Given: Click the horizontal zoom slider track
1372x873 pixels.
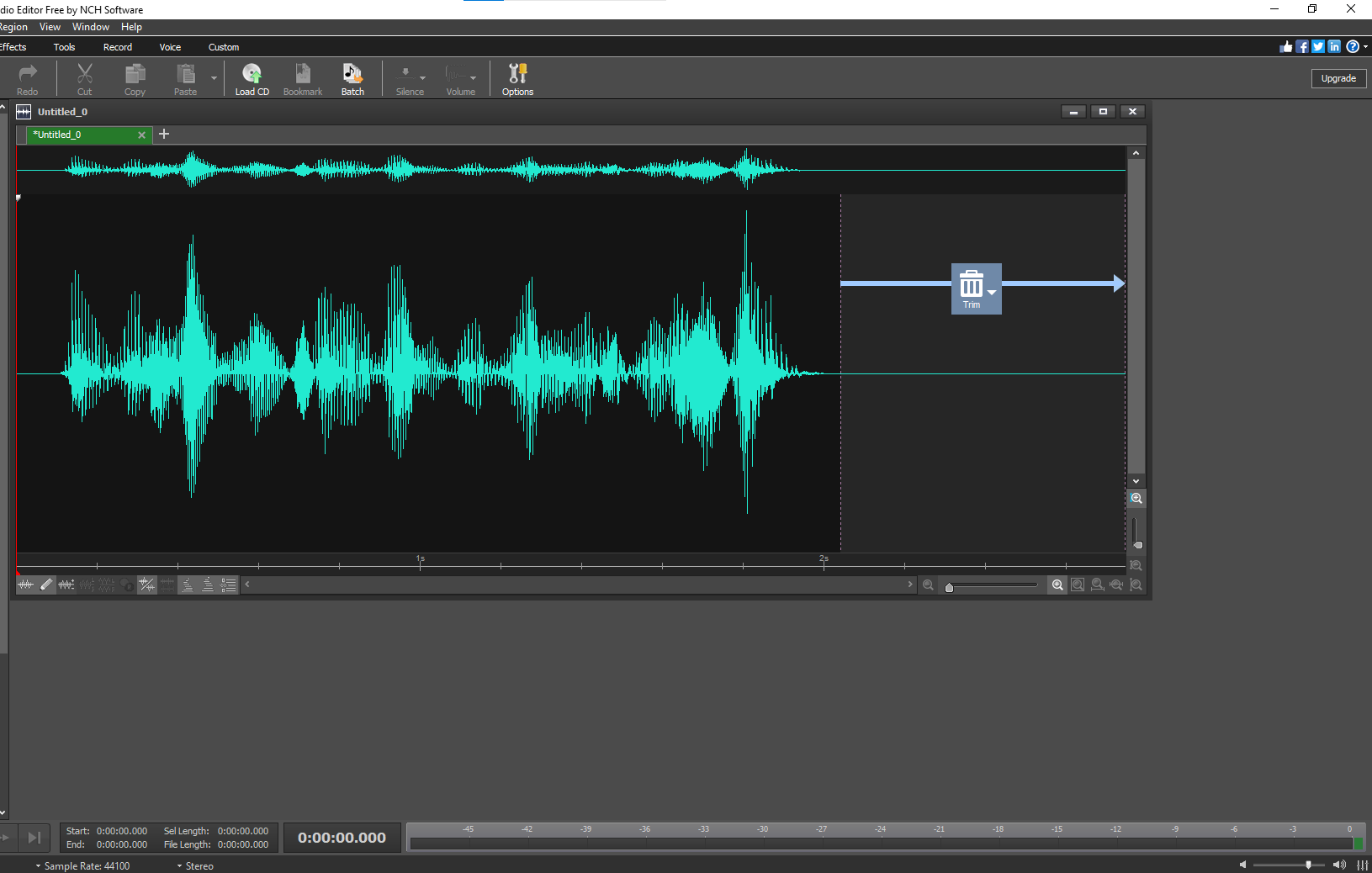Looking at the screenshot, I should (992, 585).
